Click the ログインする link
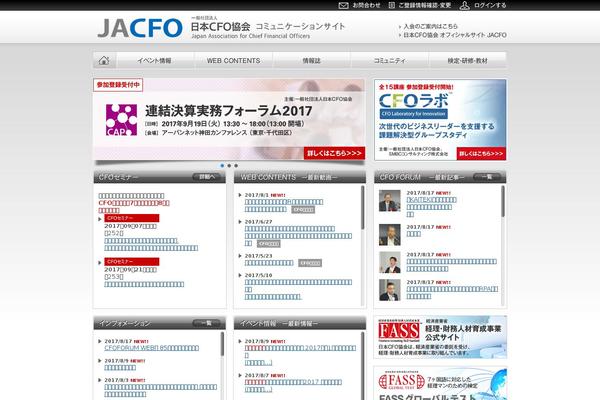Screen dimensions: 600x400 click(490, 5)
